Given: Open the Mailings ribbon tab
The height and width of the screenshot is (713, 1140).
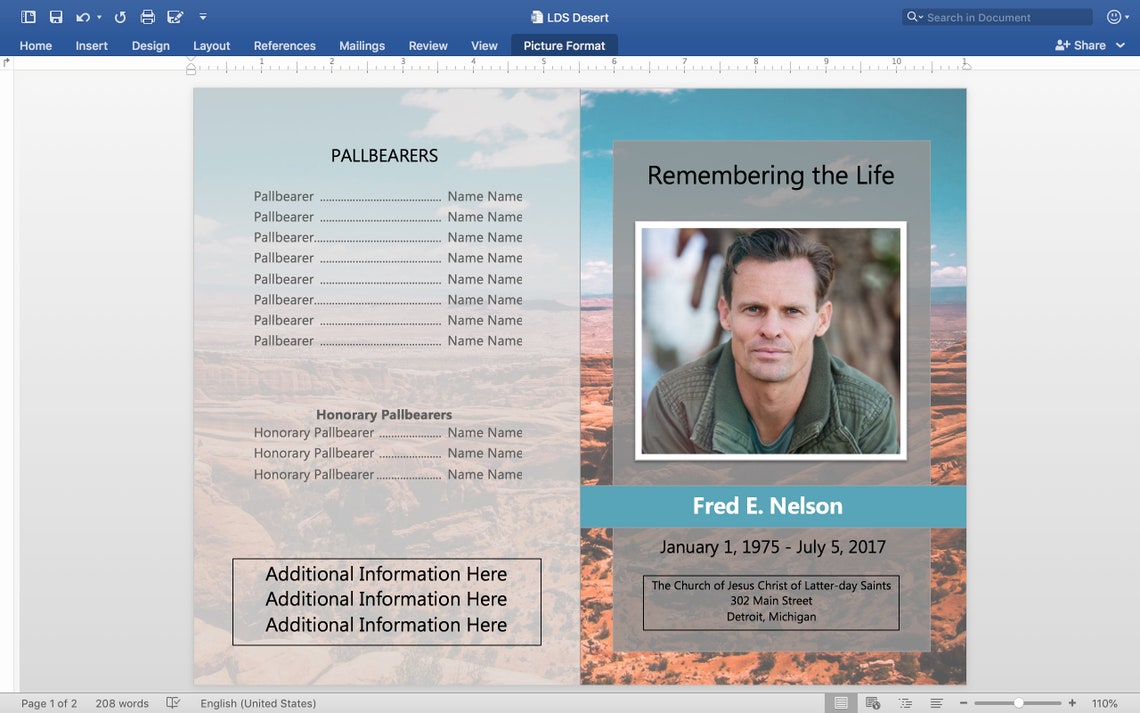Looking at the screenshot, I should pyautogui.click(x=361, y=45).
